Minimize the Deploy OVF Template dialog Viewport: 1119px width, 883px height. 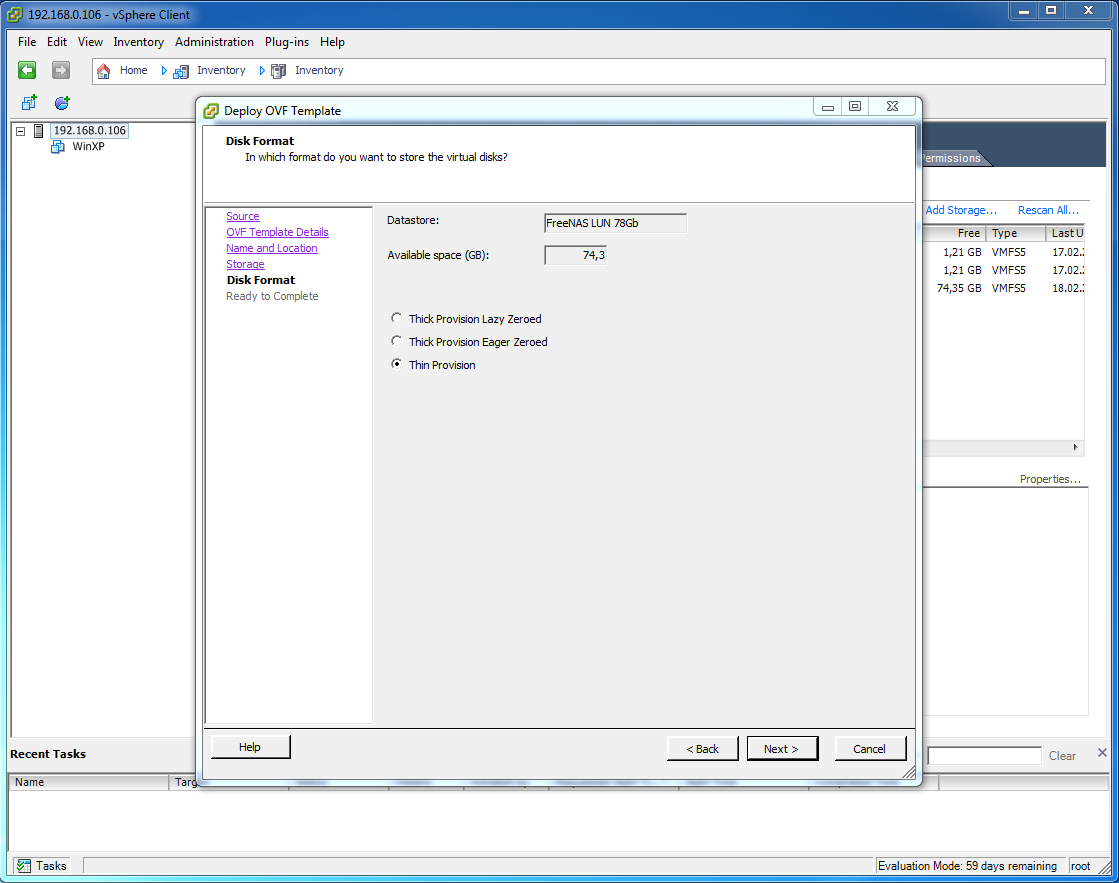click(828, 106)
